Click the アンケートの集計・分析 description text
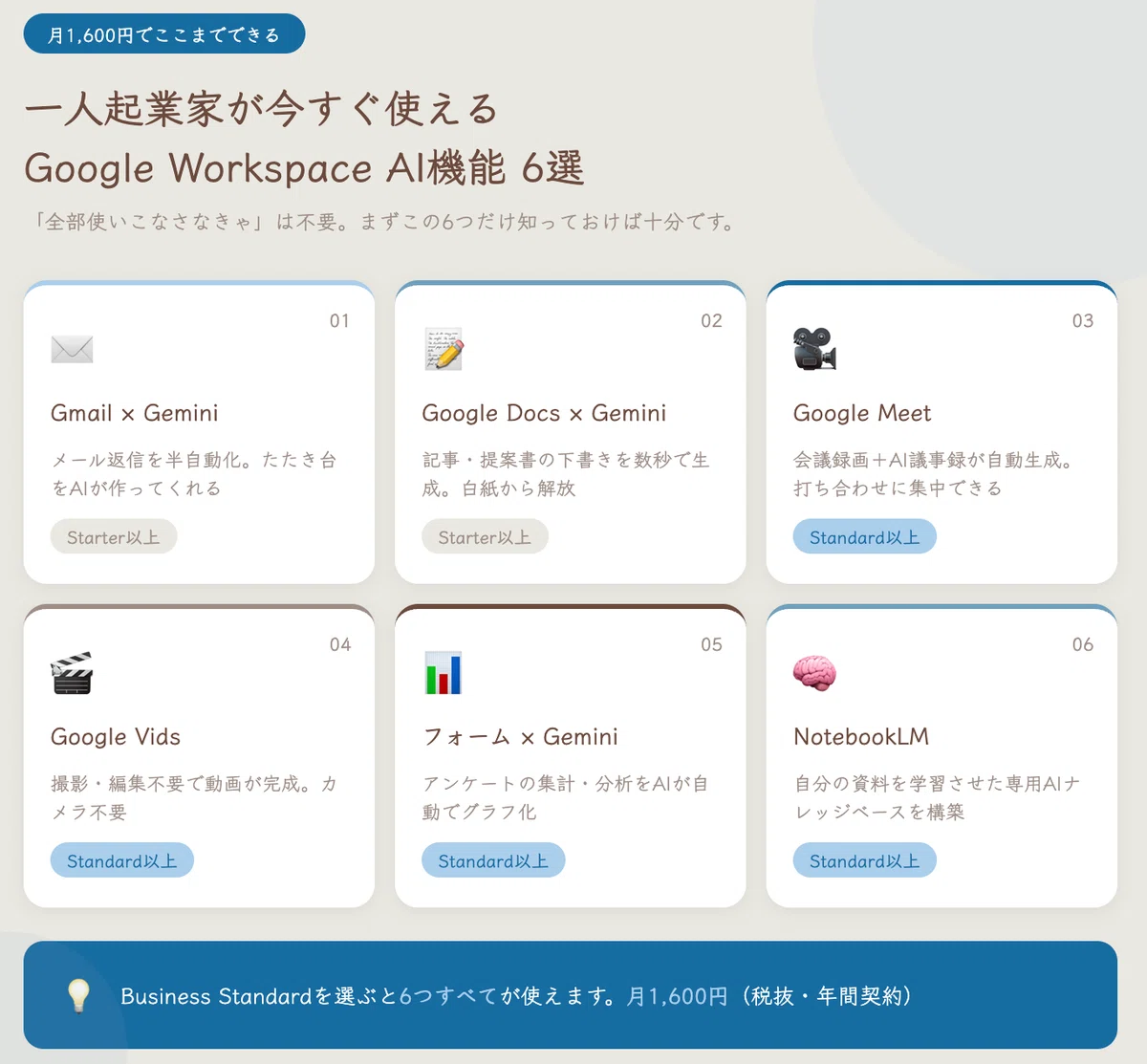 click(x=566, y=797)
